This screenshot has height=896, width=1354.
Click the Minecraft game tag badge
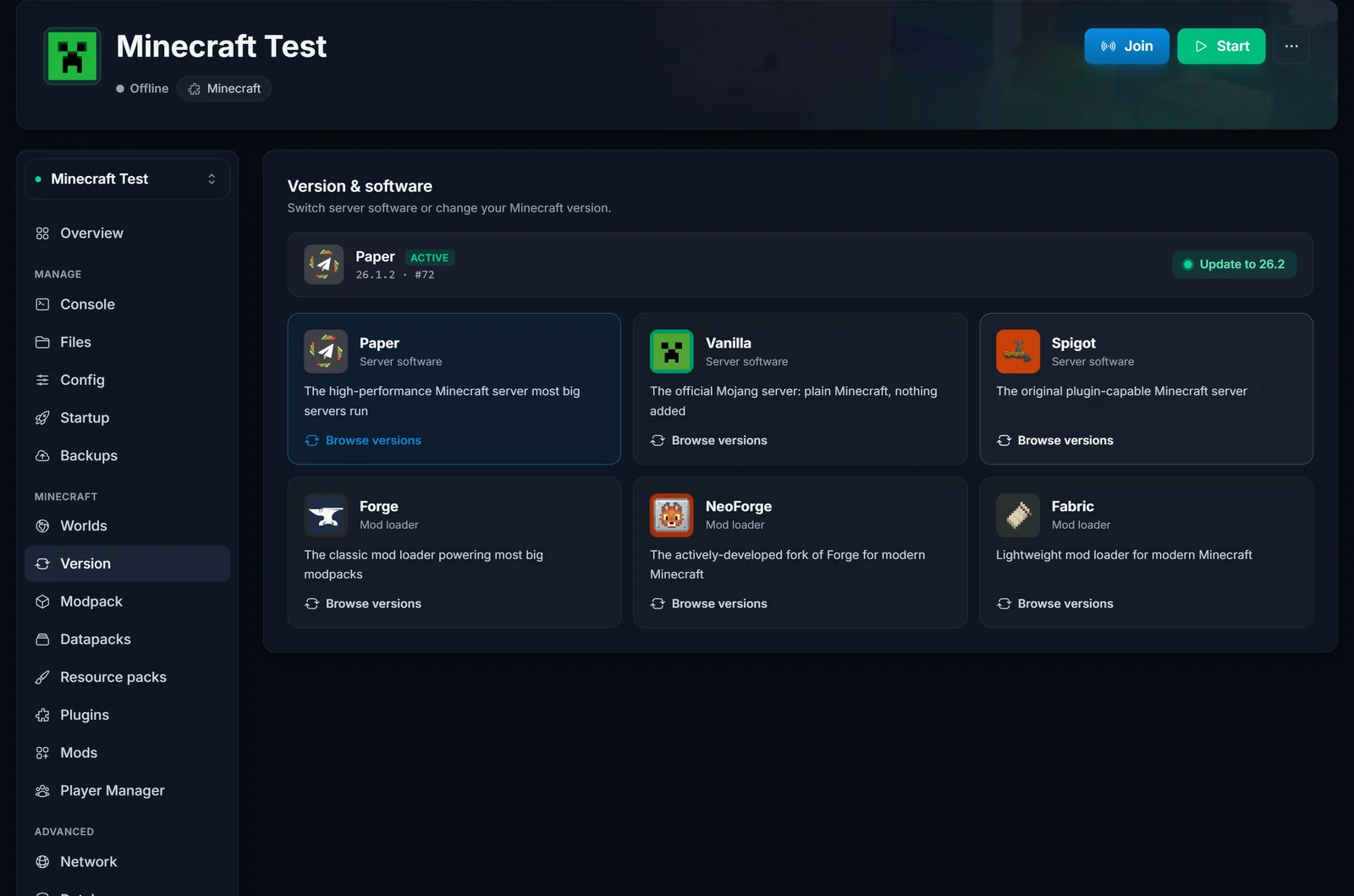(x=224, y=89)
